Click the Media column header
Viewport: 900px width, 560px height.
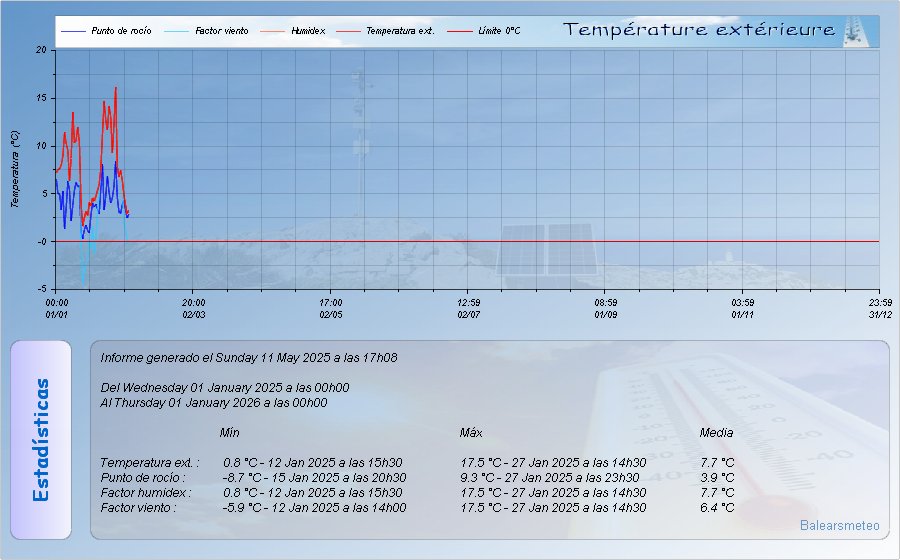click(x=716, y=433)
